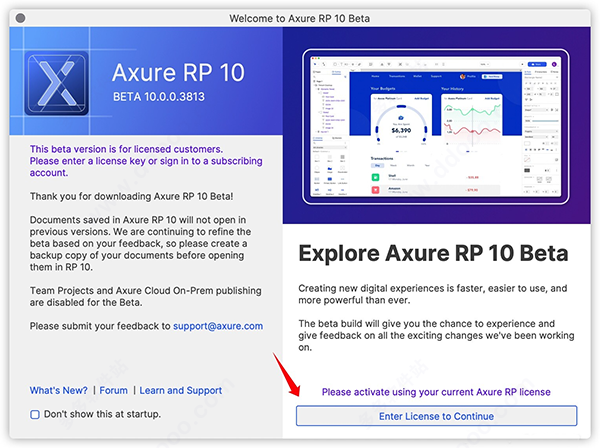
Task: Click the licensed customers beta notice text
Action: tap(146, 161)
